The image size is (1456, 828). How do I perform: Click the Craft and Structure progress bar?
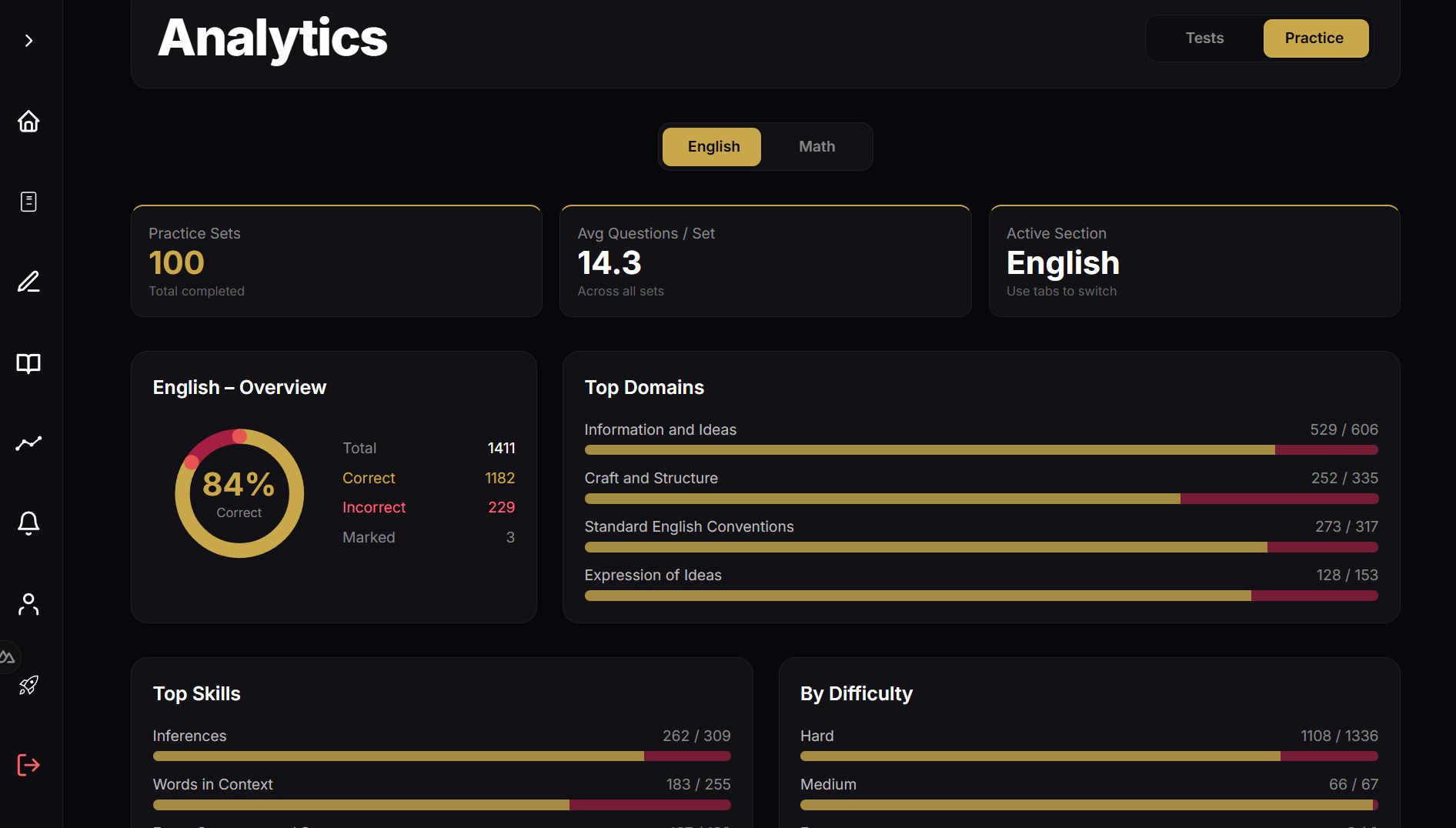(981, 499)
